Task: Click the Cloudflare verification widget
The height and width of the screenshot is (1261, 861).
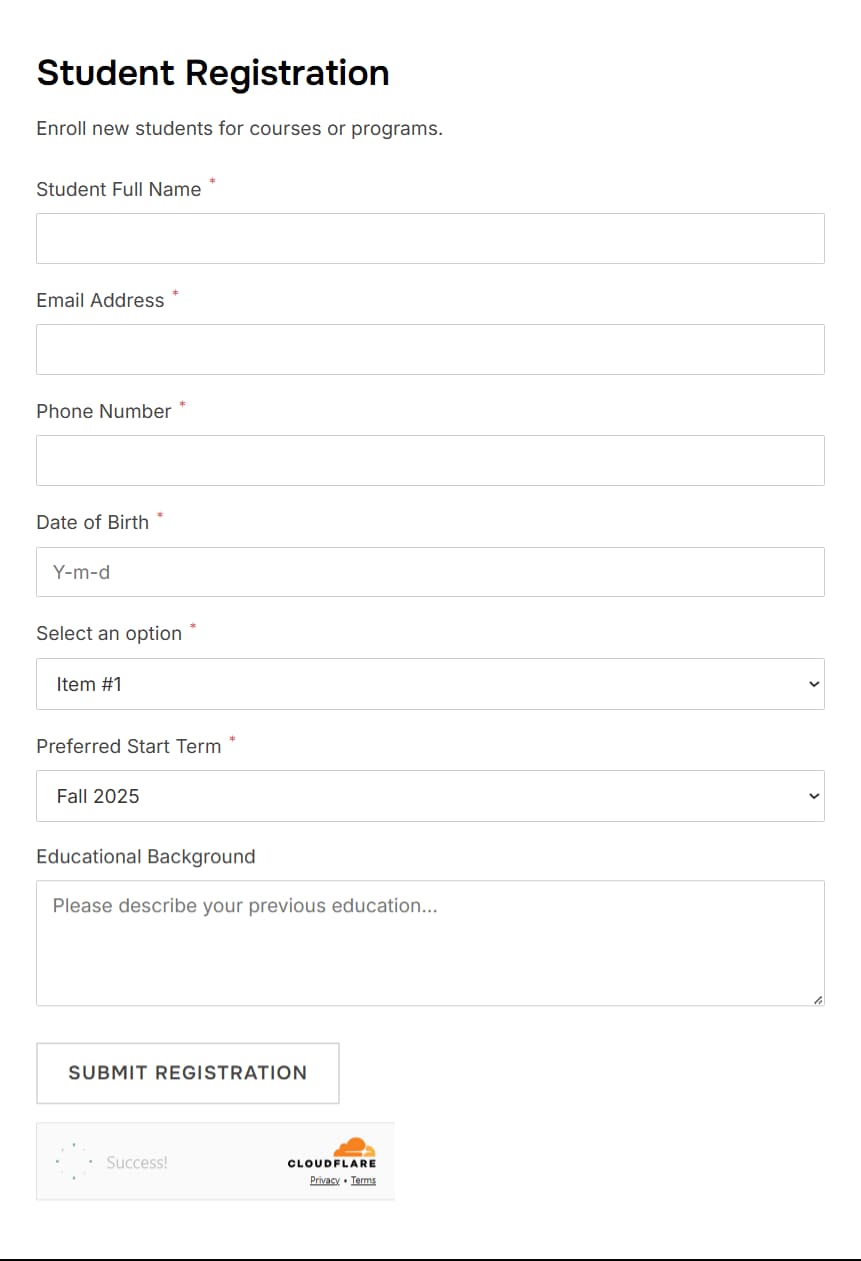Action: tap(215, 1160)
